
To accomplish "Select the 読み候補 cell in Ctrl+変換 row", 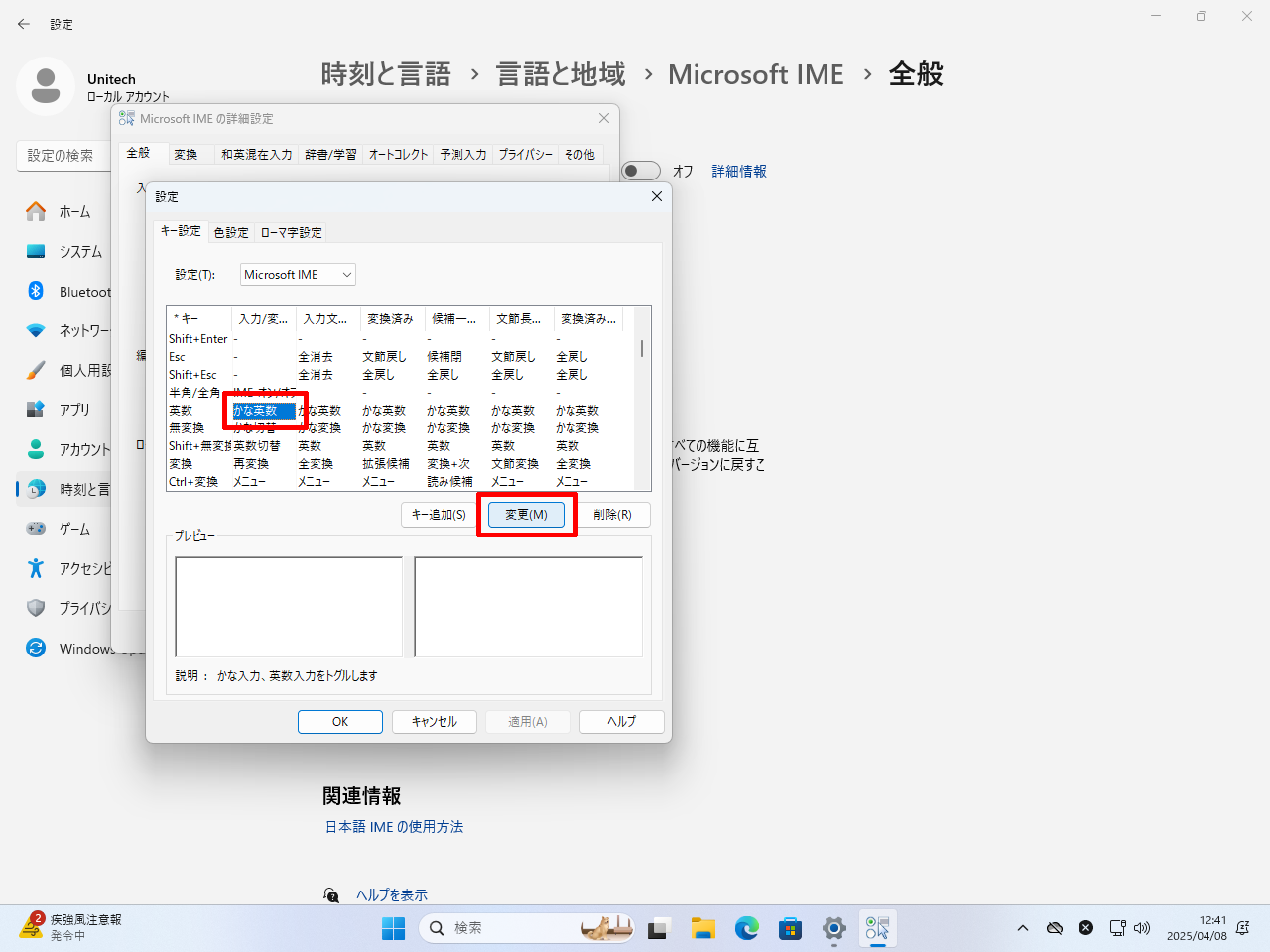I will point(449,482).
